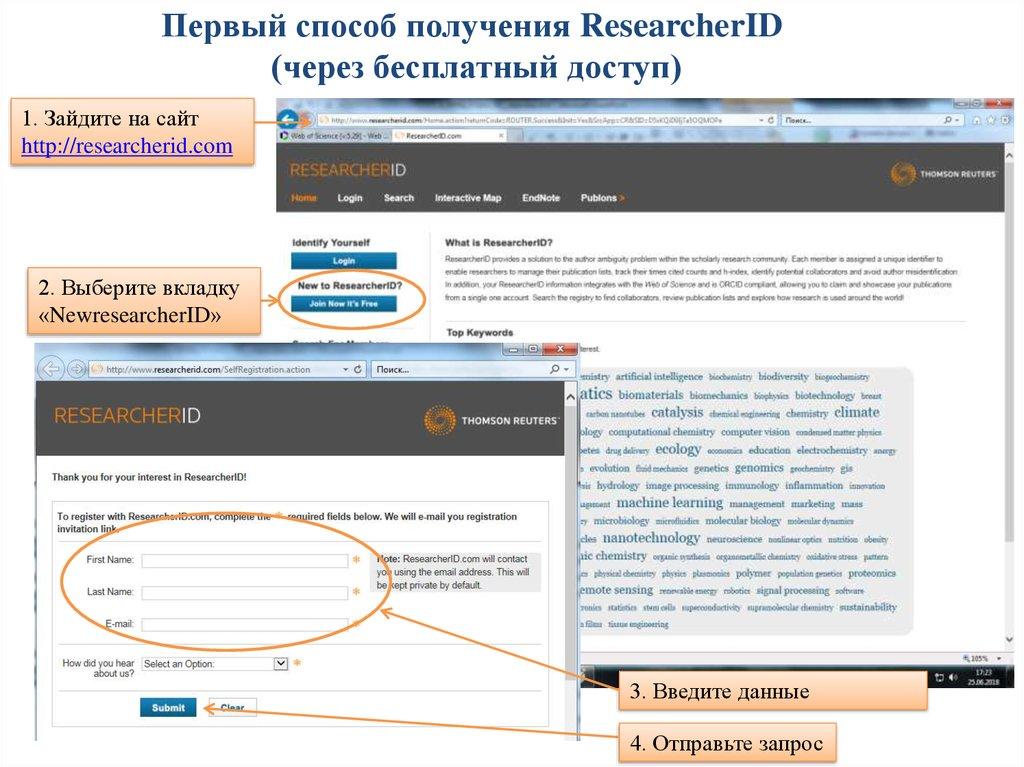This screenshot has width=1024, height=767.
Task: Click the magnifier icon in the front window's search box
Action: tap(554, 369)
